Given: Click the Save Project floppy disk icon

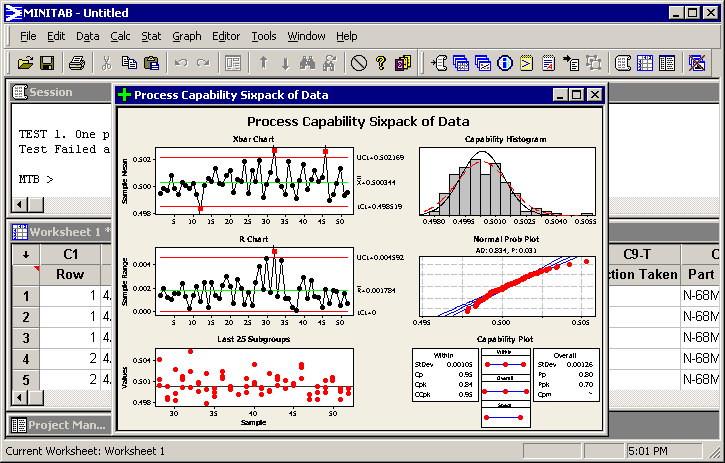Looking at the screenshot, I should click(46, 63).
